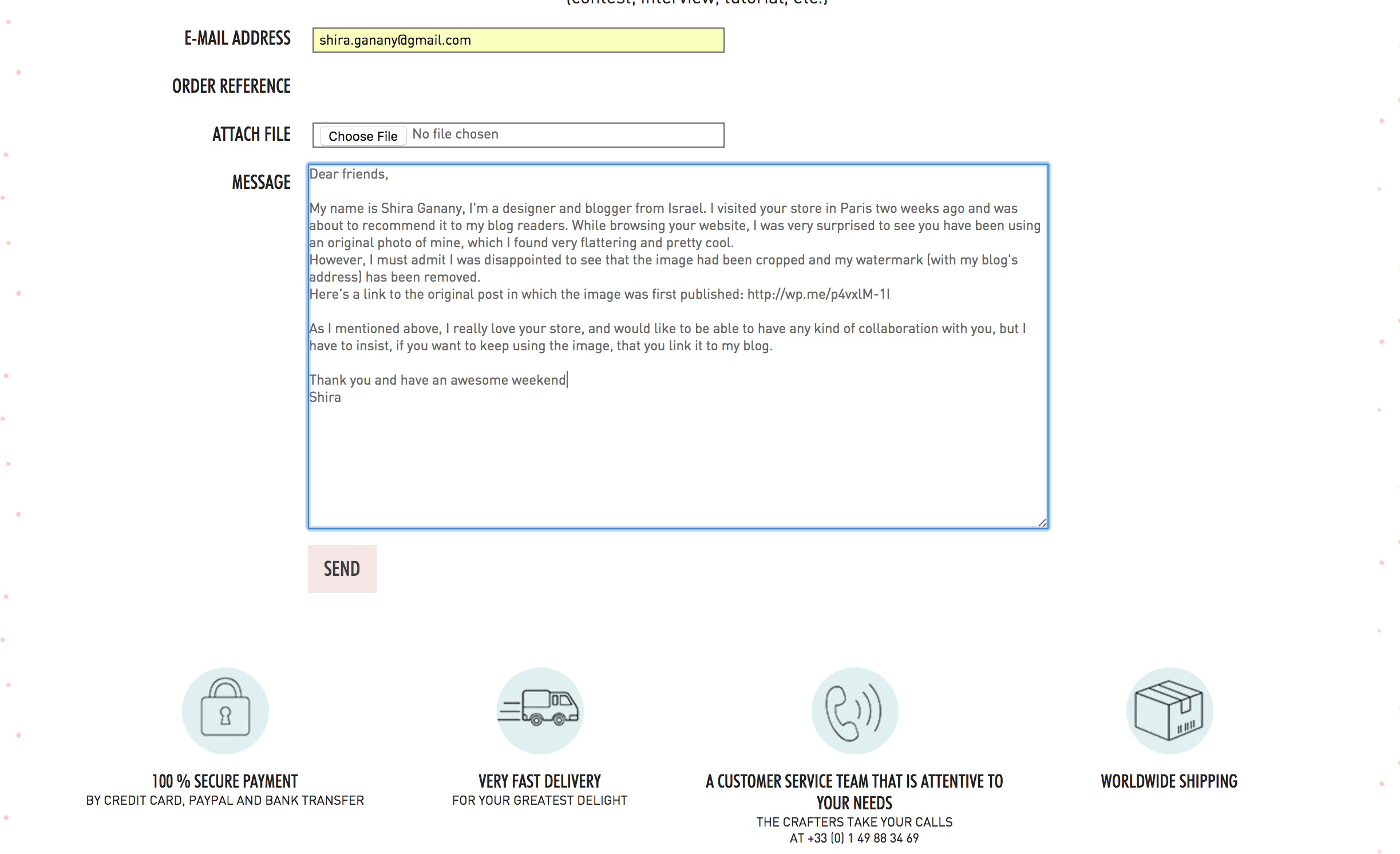The width and height of the screenshot is (1400, 854).
Task: Click 'BY CREDIT CARD, PAYPAL AND BANK TRANSFER' text
Action: [x=225, y=800]
